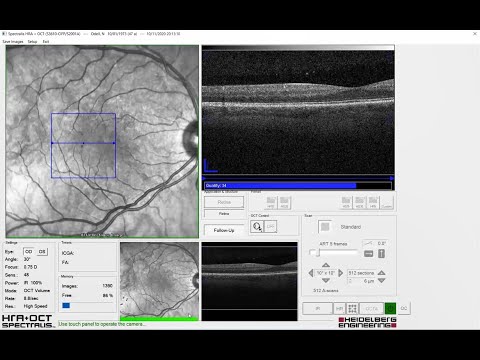480x360 pixels.
Task: Close the Spectralis acquisition window
Action: pyautogui.click(x=475, y=34)
